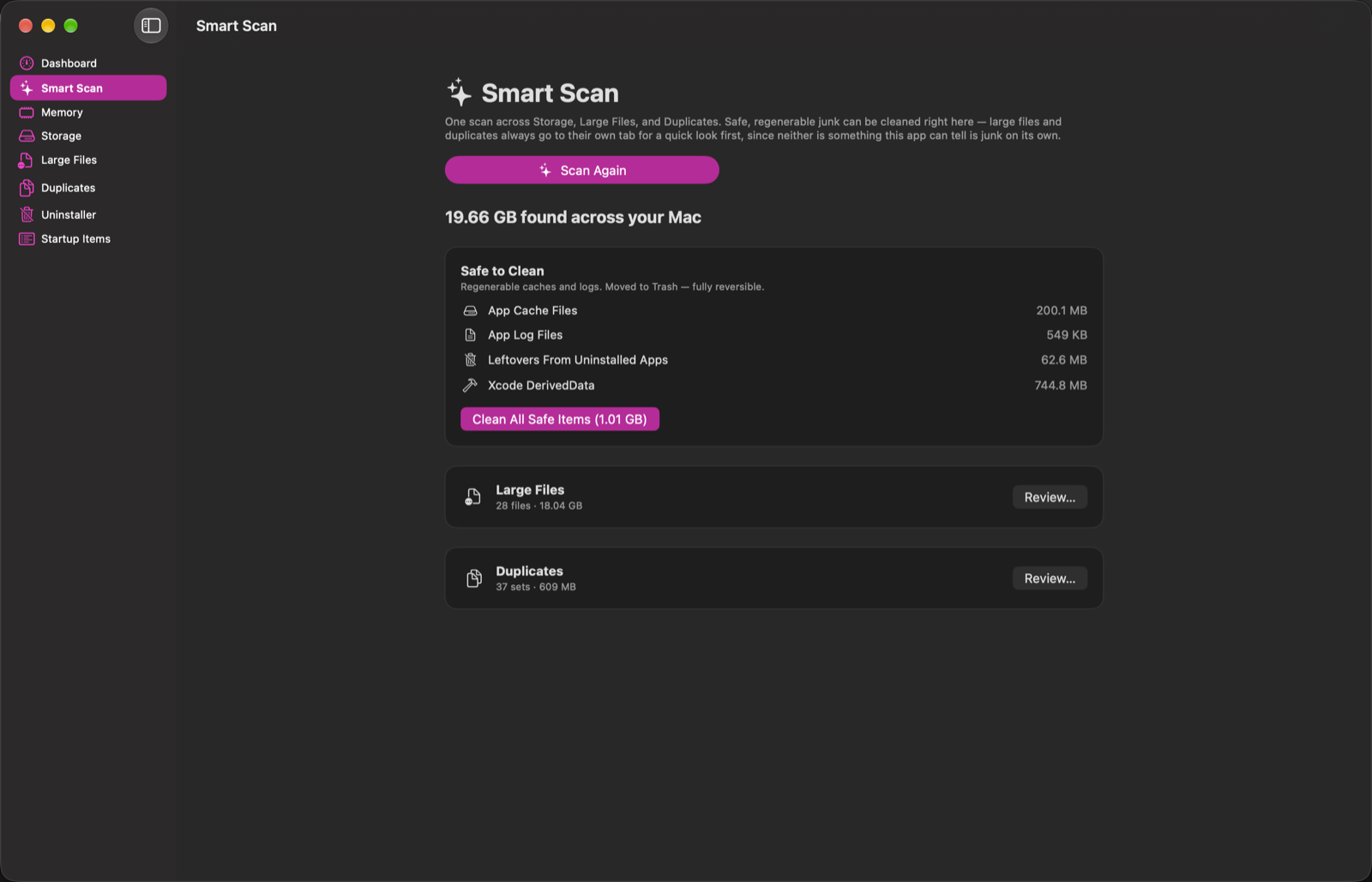Open the Uninstaller section
This screenshot has width=1372, height=882.
(x=88, y=214)
